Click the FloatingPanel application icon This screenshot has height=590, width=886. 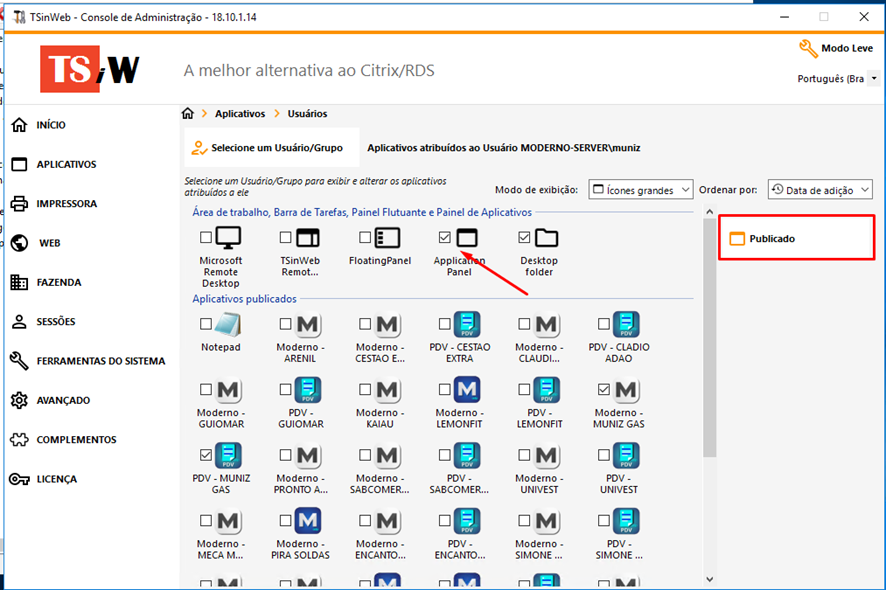[x=387, y=238]
